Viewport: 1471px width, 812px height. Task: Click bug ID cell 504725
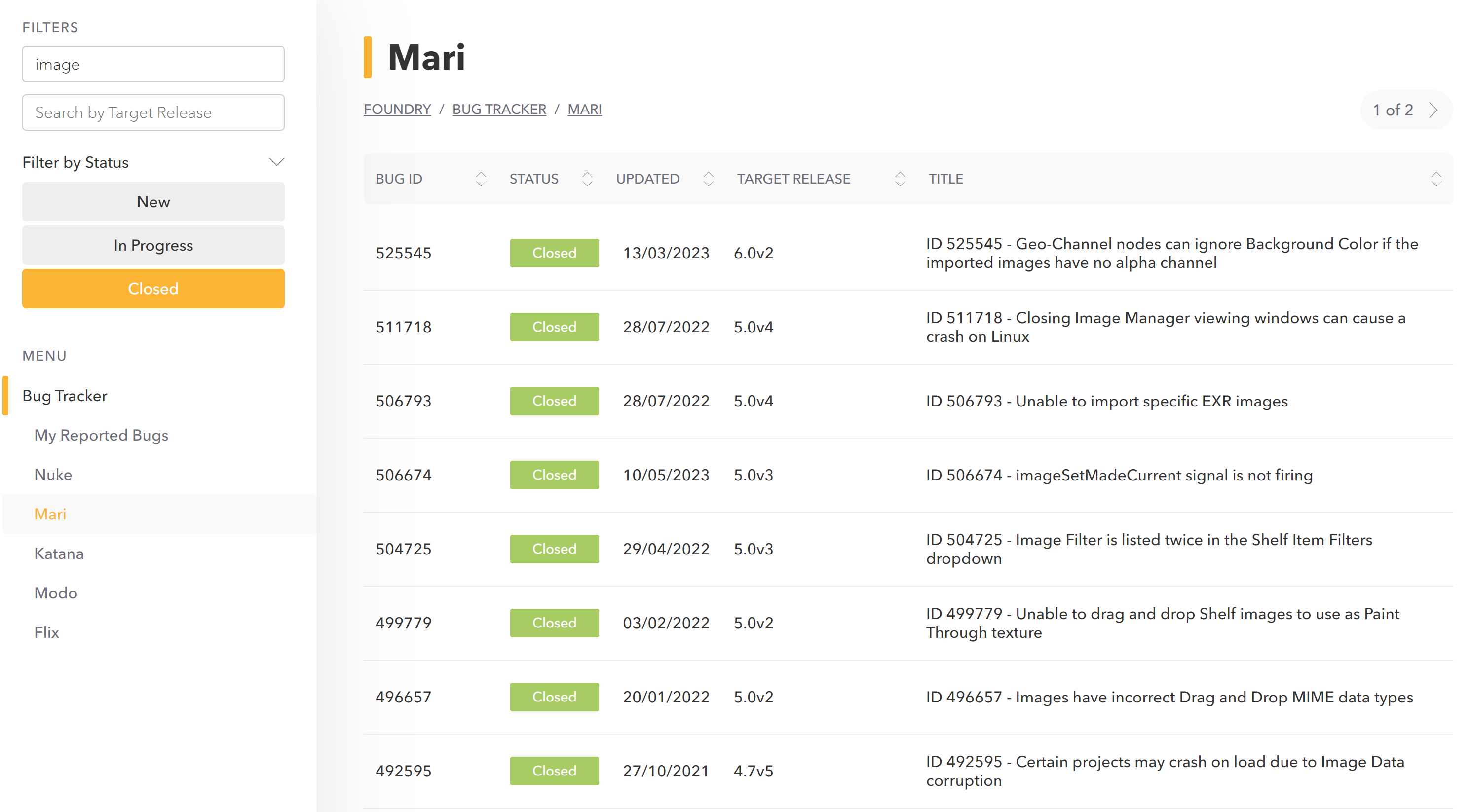pos(403,549)
